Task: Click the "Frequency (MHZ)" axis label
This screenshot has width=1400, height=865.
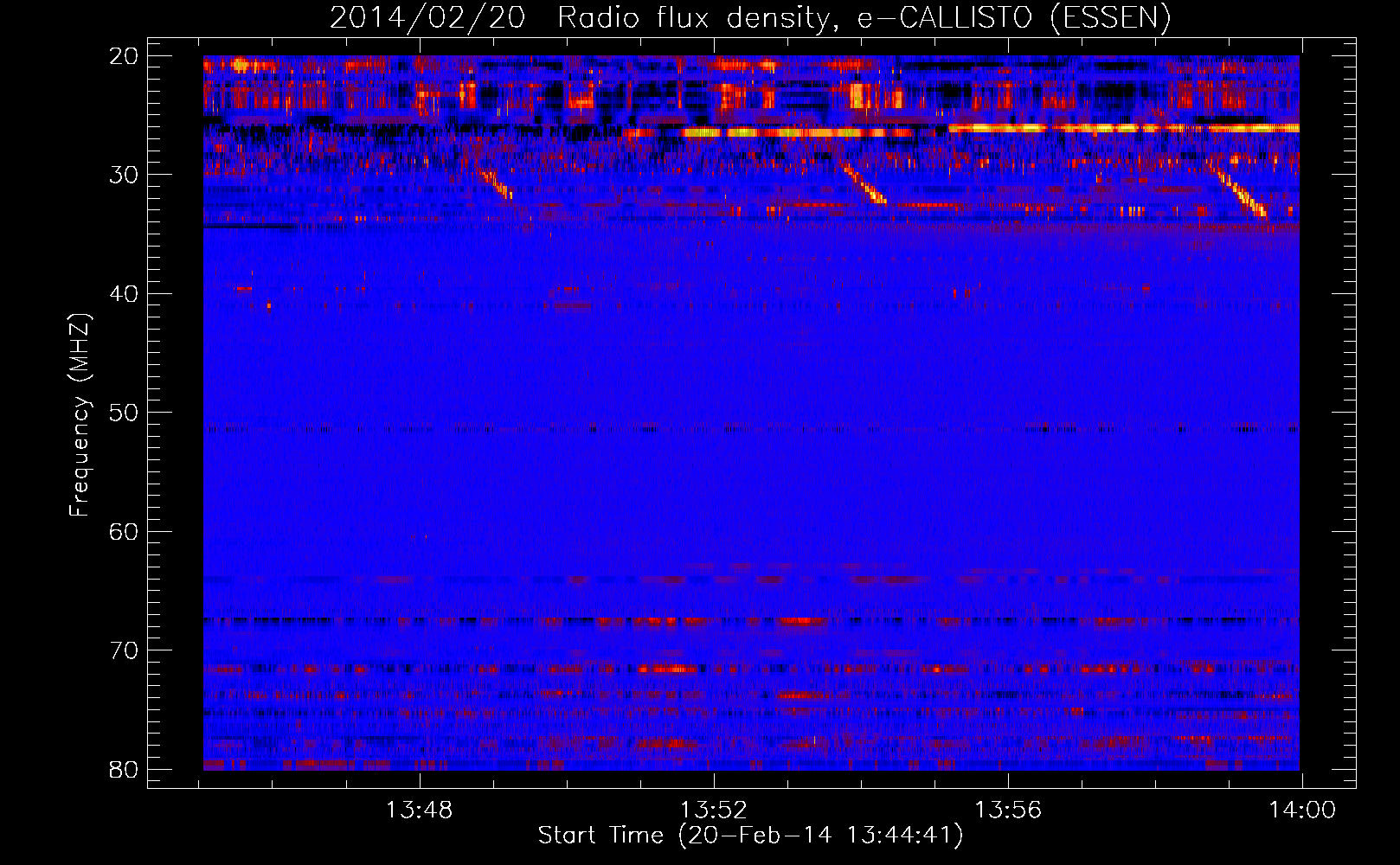Action: pos(80,415)
